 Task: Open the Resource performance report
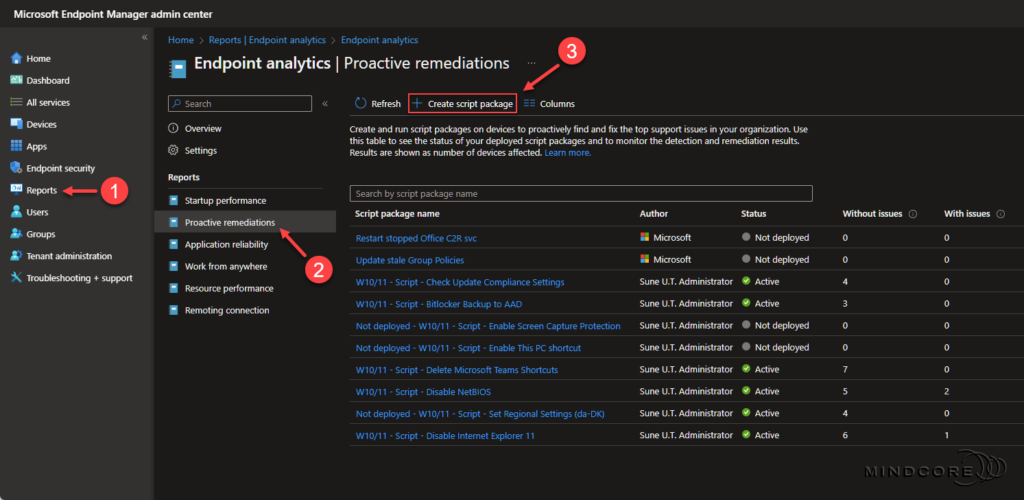point(229,288)
